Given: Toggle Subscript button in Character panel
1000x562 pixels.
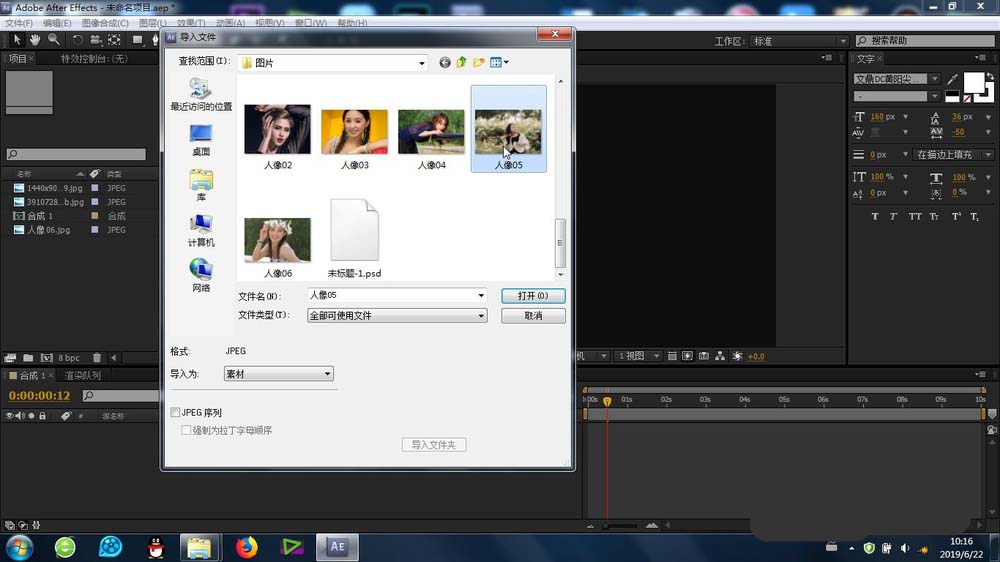Looking at the screenshot, I should [x=974, y=217].
